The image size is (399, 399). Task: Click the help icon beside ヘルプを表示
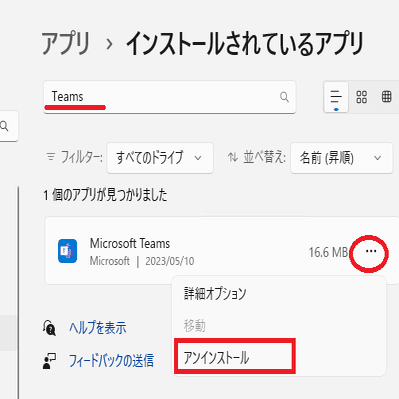coord(50,328)
